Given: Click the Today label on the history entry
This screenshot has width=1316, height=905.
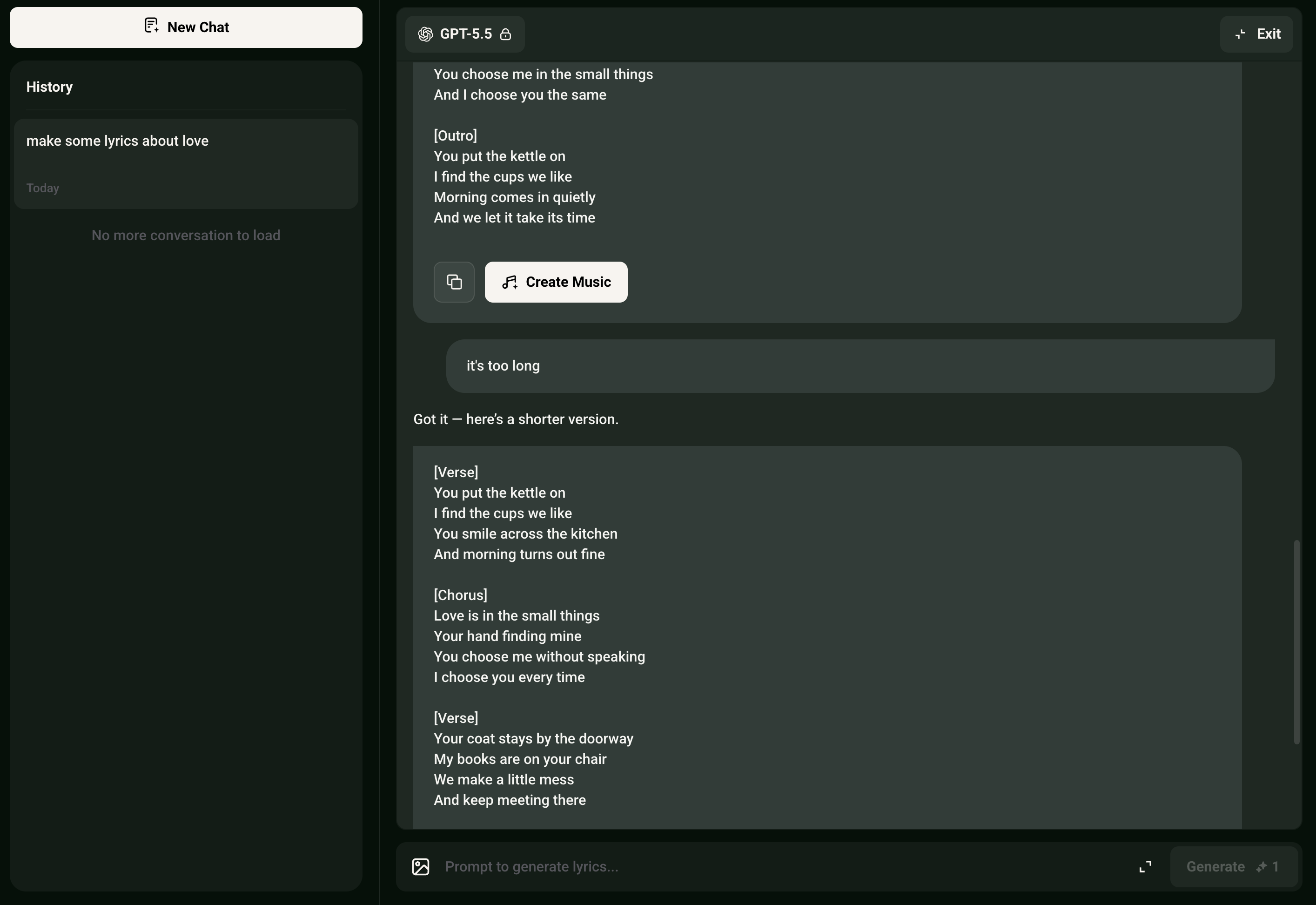Looking at the screenshot, I should tap(42, 188).
